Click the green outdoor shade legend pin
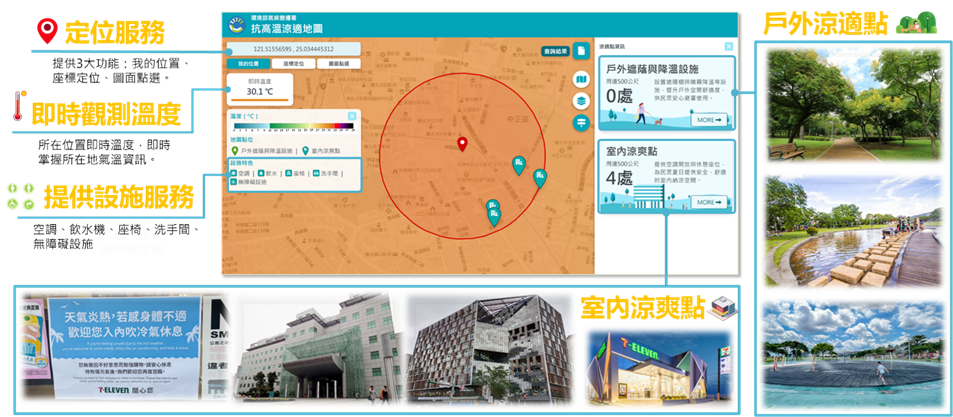 (x=235, y=150)
